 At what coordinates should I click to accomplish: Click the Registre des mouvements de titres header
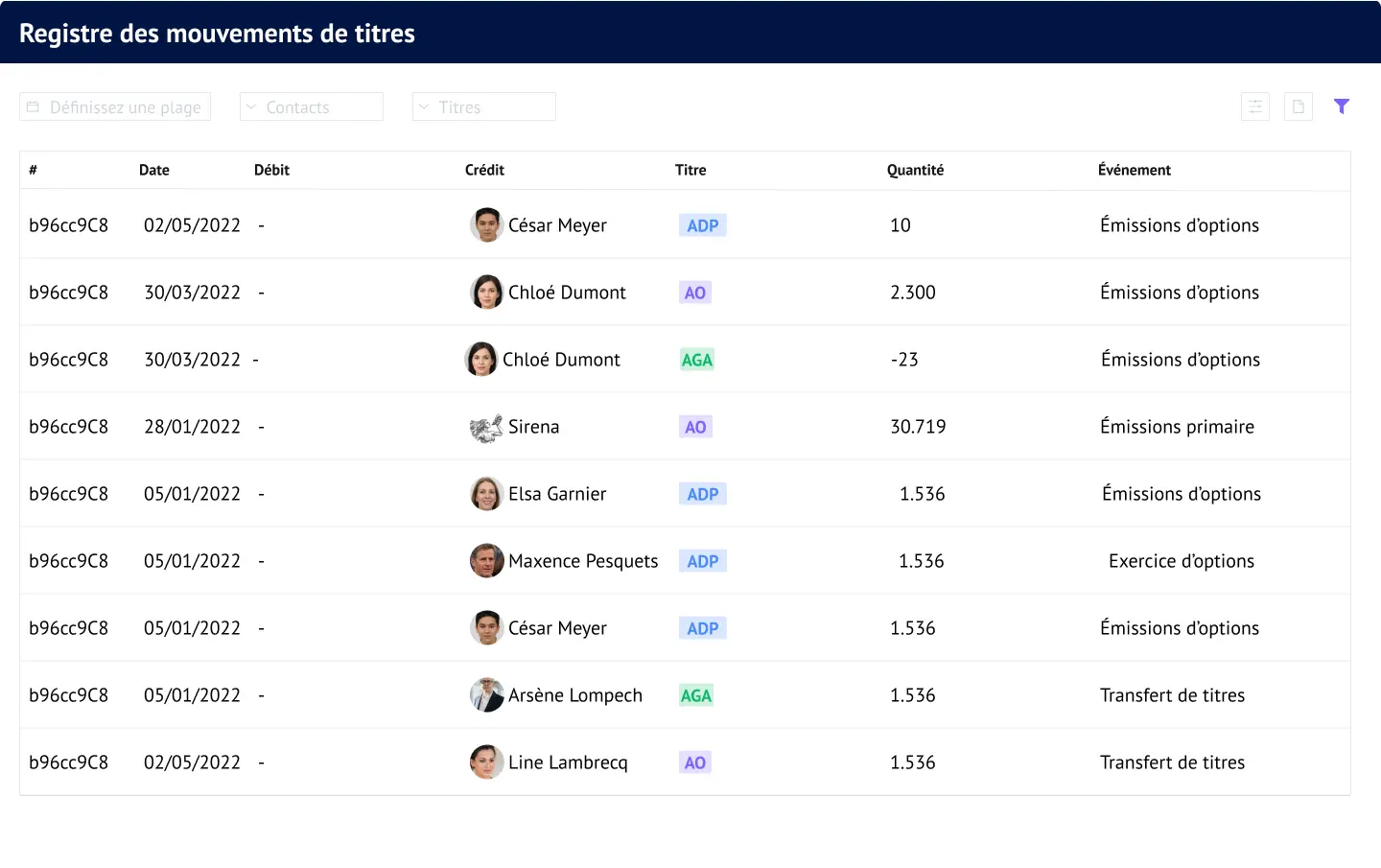point(216,32)
